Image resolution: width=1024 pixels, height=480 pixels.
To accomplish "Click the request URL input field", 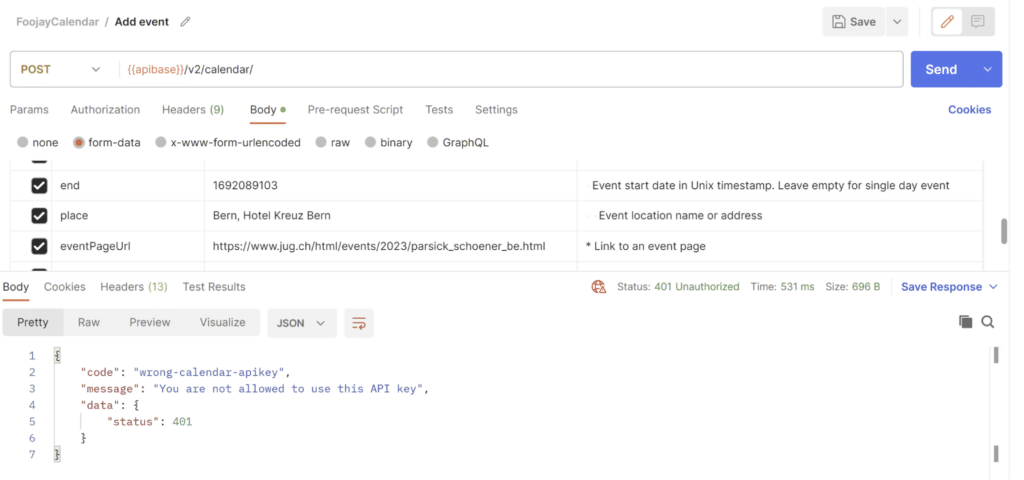I will pos(509,69).
